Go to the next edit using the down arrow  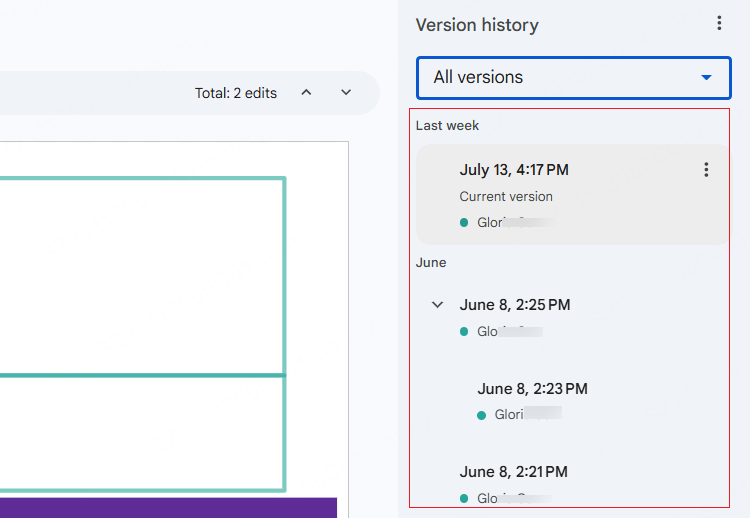click(346, 92)
